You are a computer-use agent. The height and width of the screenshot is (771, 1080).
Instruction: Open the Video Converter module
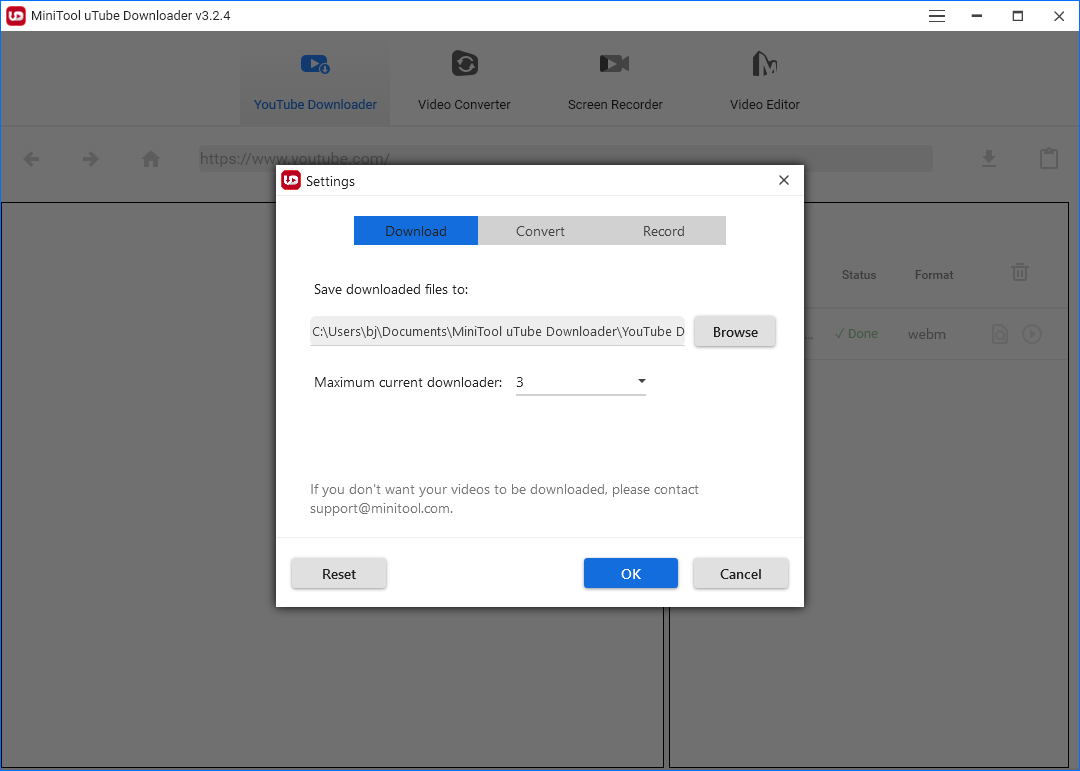tap(464, 80)
